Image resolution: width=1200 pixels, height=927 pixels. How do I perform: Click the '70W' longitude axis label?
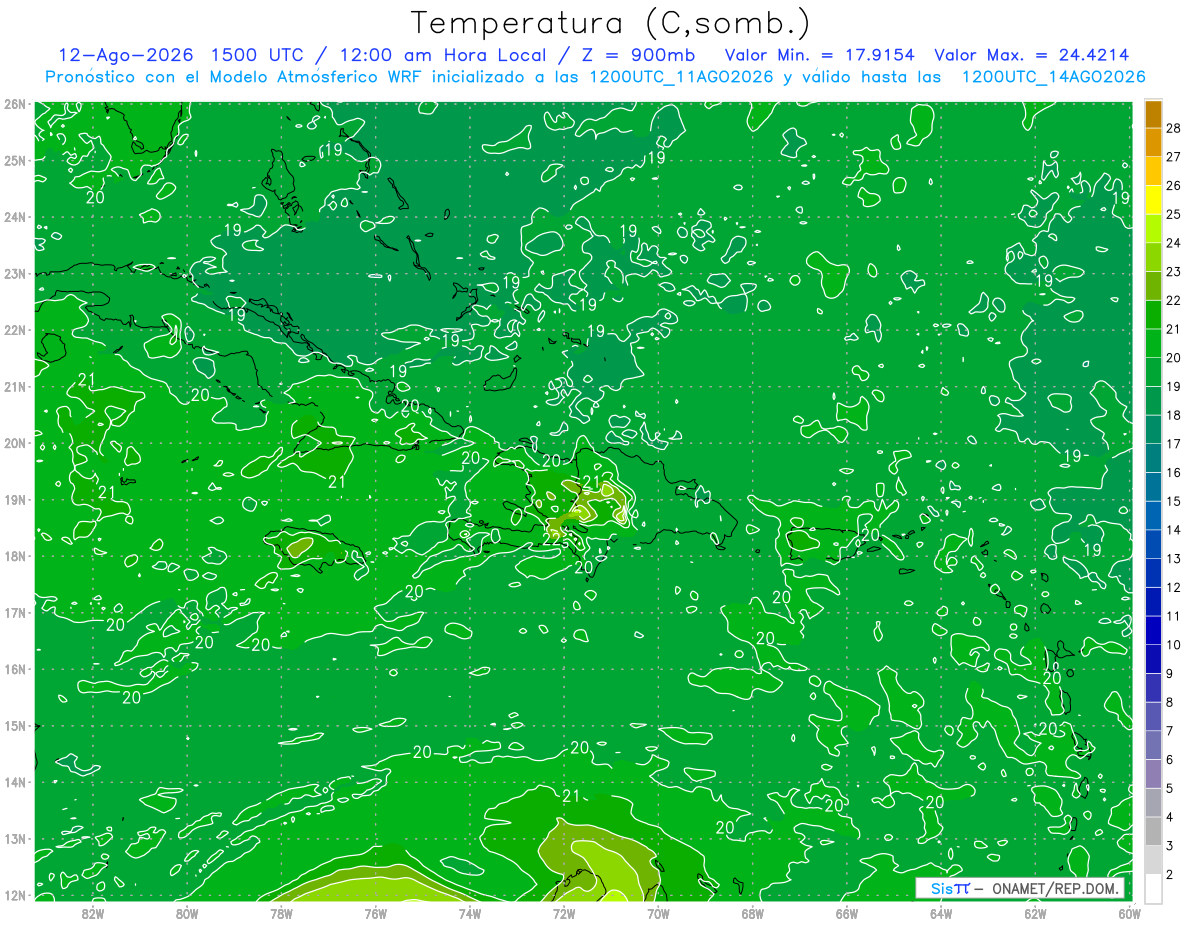coord(658,912)
